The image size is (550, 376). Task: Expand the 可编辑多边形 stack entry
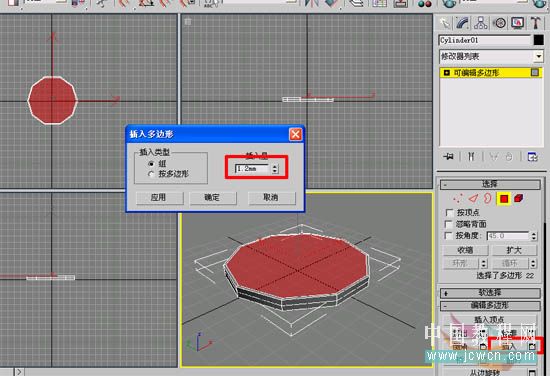click(447, 73)
